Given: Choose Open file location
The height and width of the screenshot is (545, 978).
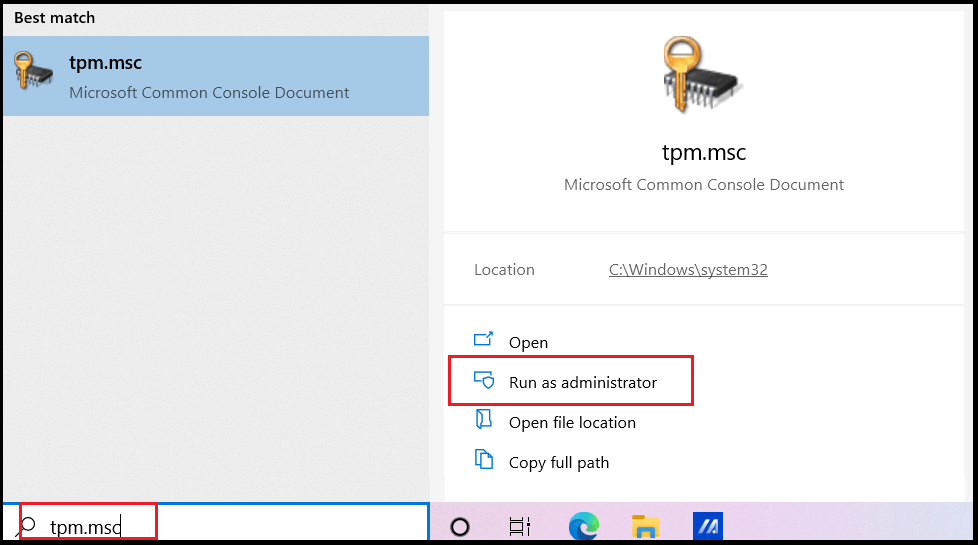Looking at the screenshot, I should point(572,422).
